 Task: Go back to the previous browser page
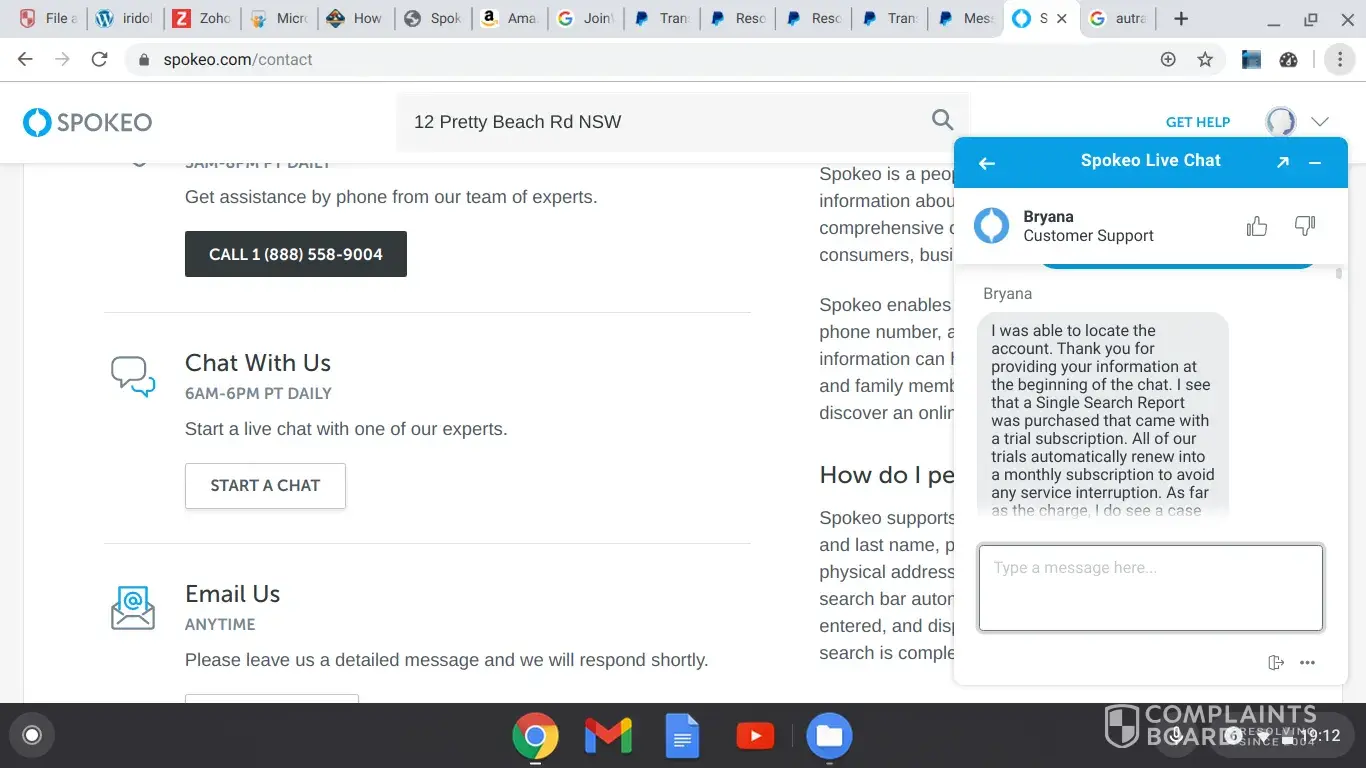[26, 59]
